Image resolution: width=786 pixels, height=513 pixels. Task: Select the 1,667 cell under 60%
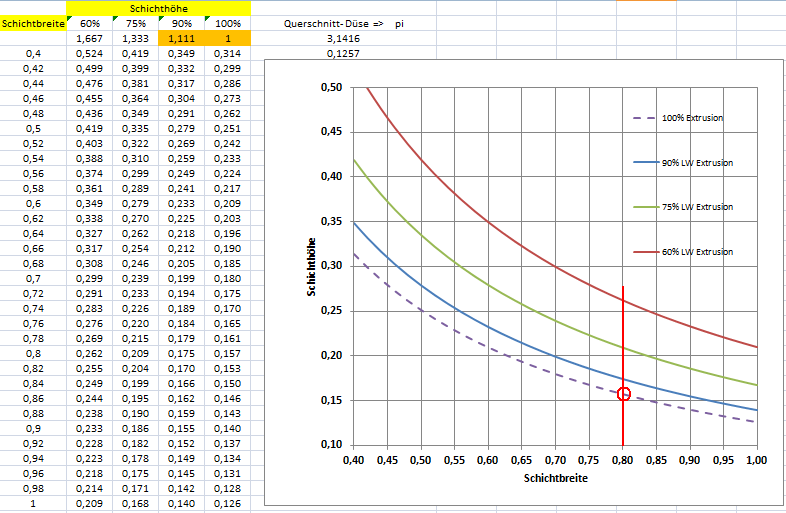pos(89,38)
